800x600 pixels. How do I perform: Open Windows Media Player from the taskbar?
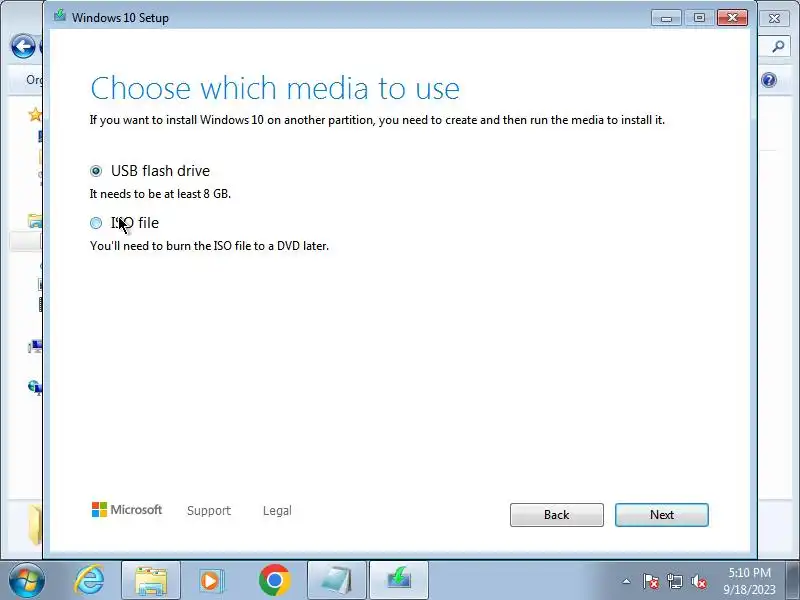point(211,581)
